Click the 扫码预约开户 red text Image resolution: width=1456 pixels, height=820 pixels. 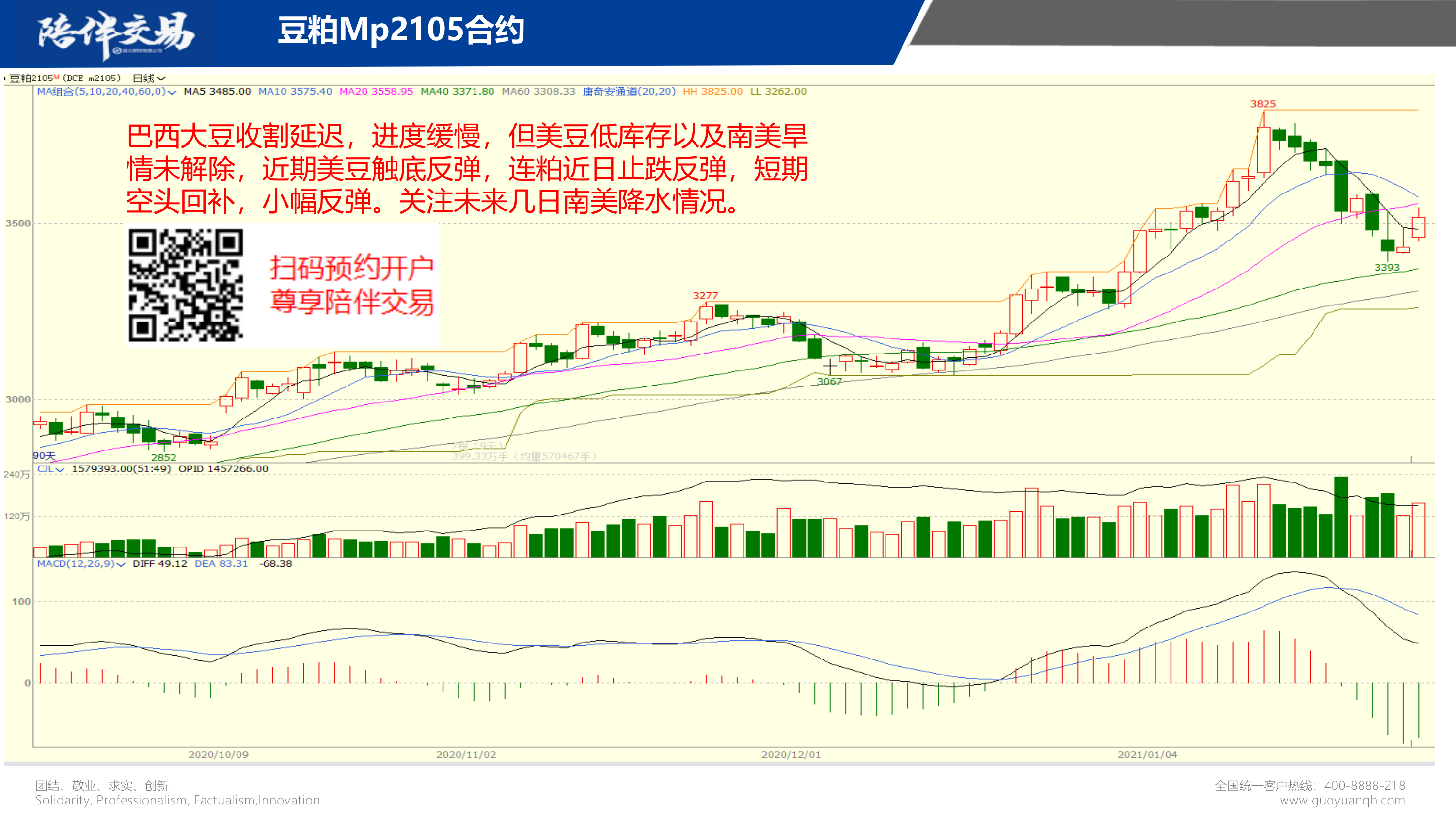351,268
